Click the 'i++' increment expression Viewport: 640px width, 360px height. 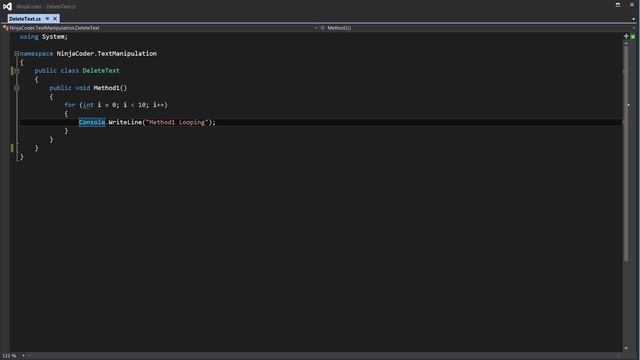coord(158,105)
